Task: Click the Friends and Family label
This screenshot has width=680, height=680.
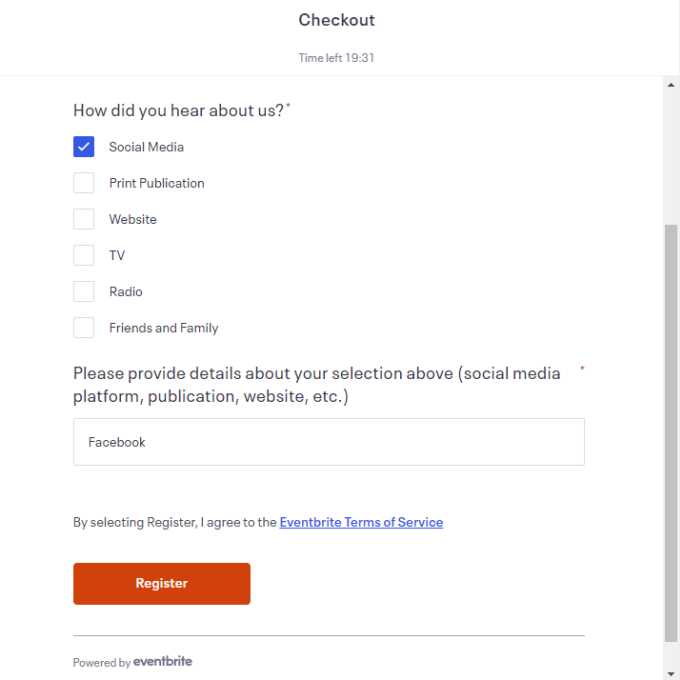Action: (x=163, y=328)
